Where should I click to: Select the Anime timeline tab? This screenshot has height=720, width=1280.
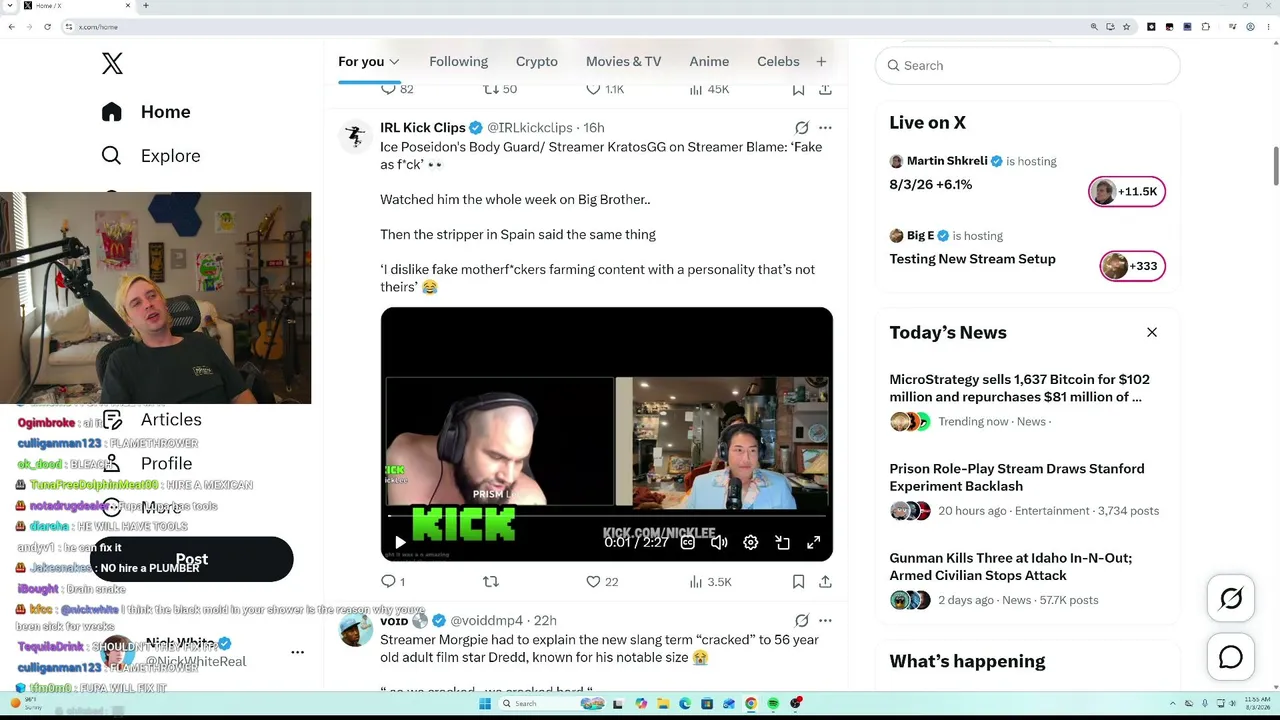tap(709, 62)
